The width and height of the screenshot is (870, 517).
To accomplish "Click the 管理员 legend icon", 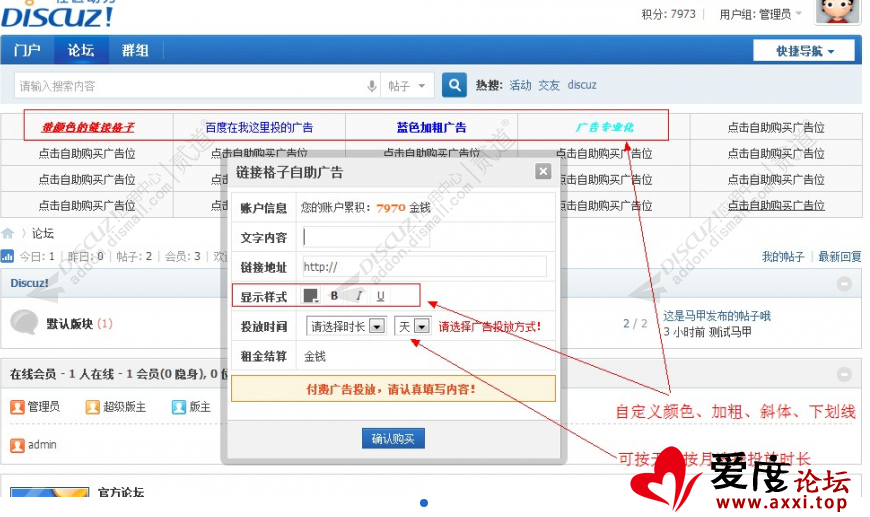I will pos(17,407).
